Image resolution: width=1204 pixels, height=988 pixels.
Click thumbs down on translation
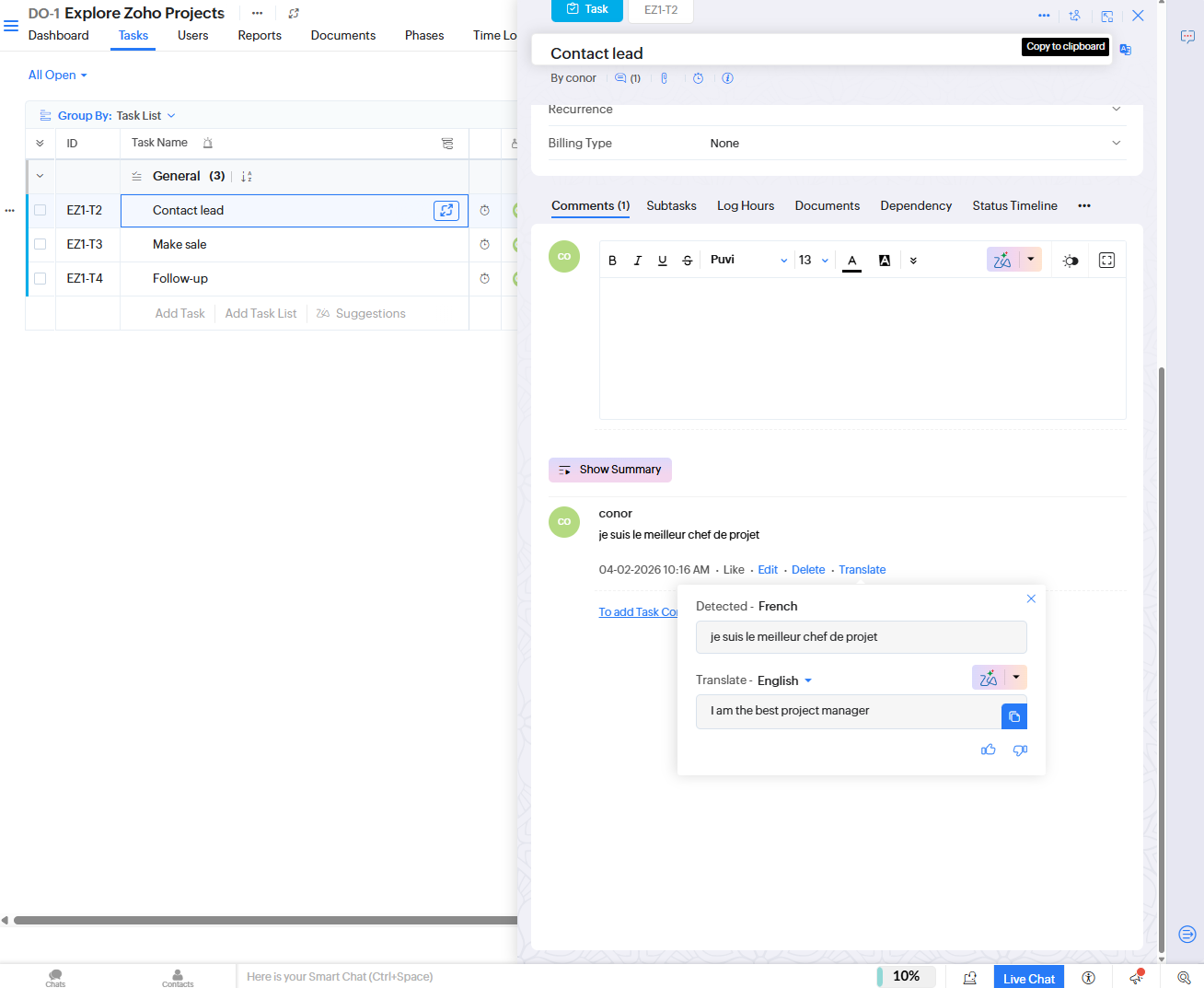point(1020,750)
